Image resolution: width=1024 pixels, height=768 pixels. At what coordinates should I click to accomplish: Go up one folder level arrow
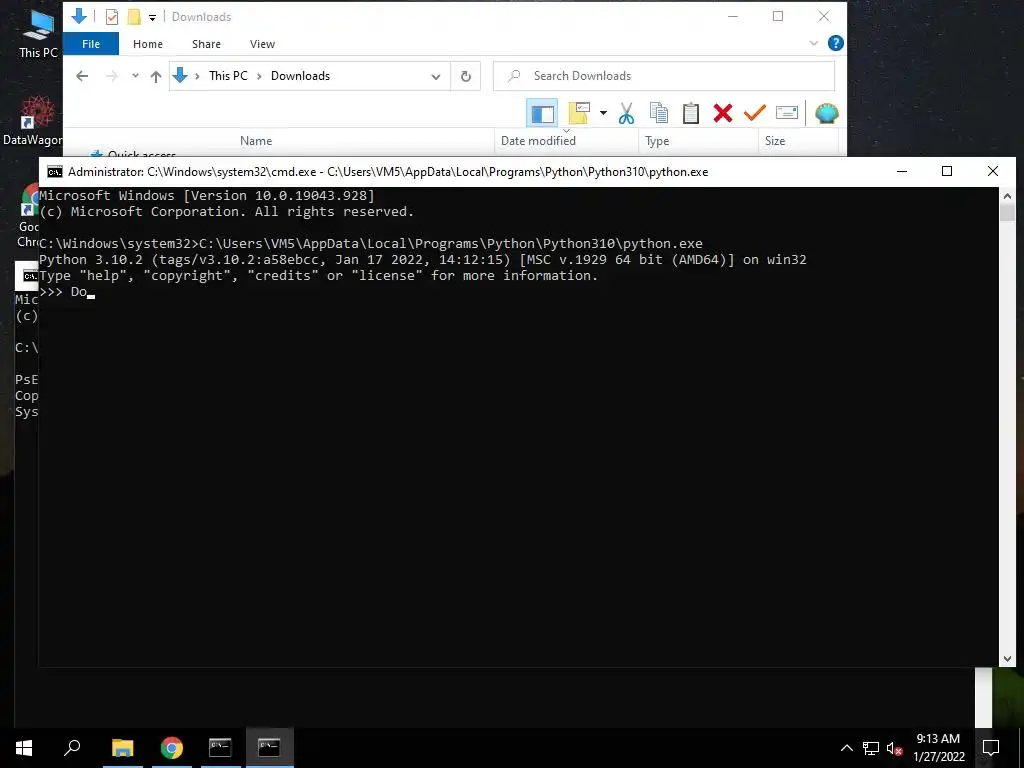click(x=155, y=76)
